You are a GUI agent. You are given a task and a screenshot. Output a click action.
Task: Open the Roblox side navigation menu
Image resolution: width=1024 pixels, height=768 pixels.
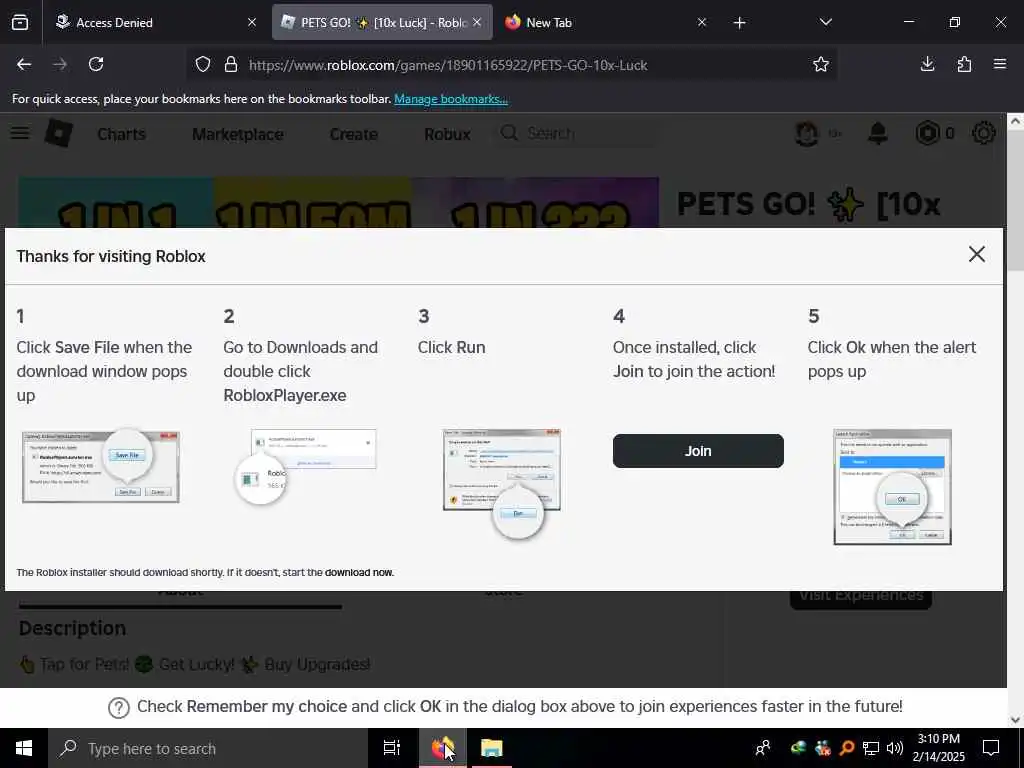(20, 133)
